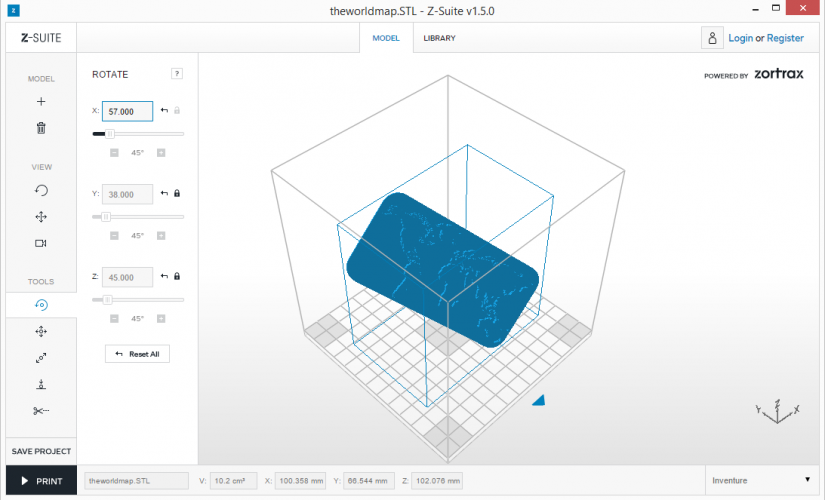Click the Z-Suite title bar app icon
Screen dimensions: 825x500
[x=14, y=10]
